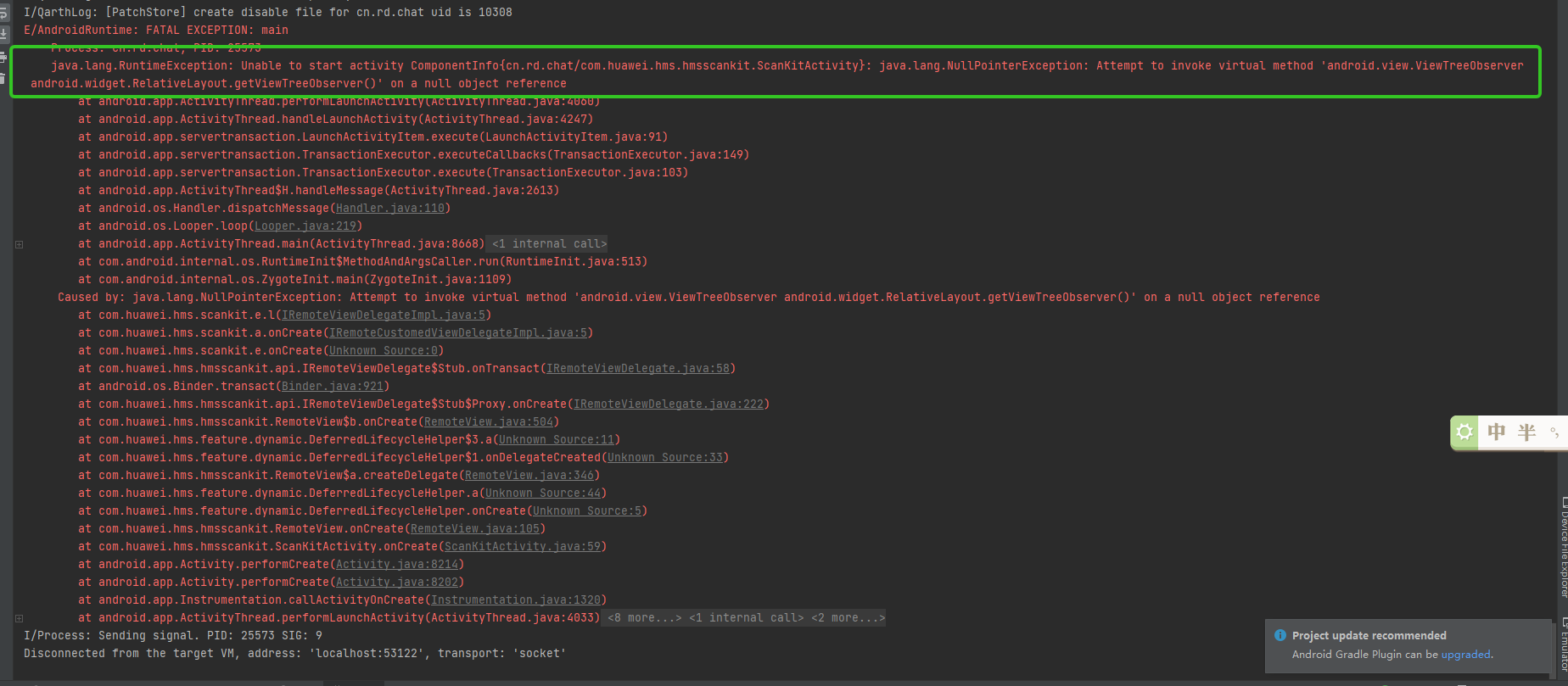The width and height of the screenshot is (1568, 686).
Task: Click the print console icon
Action: pos(3,57)
